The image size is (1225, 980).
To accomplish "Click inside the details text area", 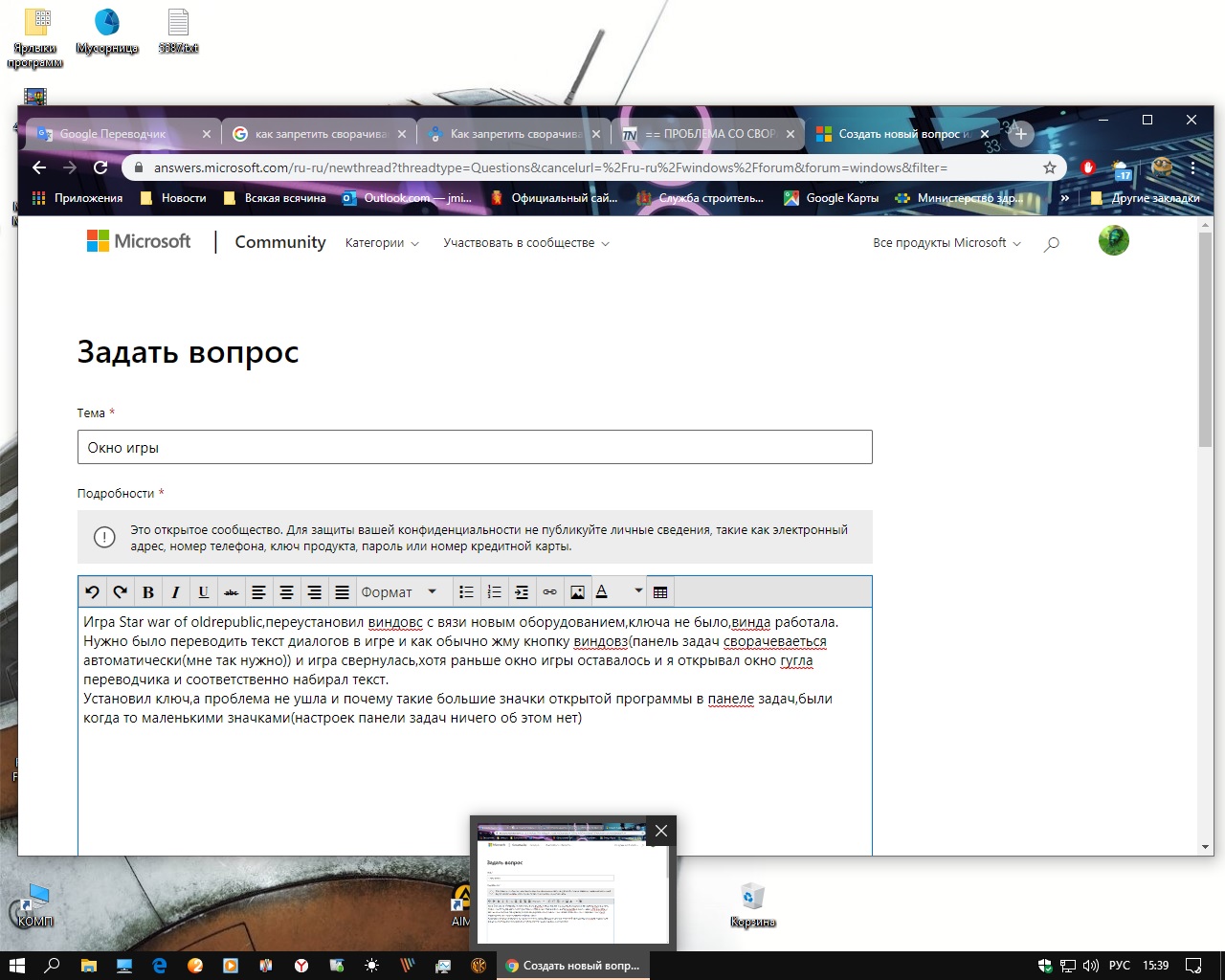I will coord(475,732).
